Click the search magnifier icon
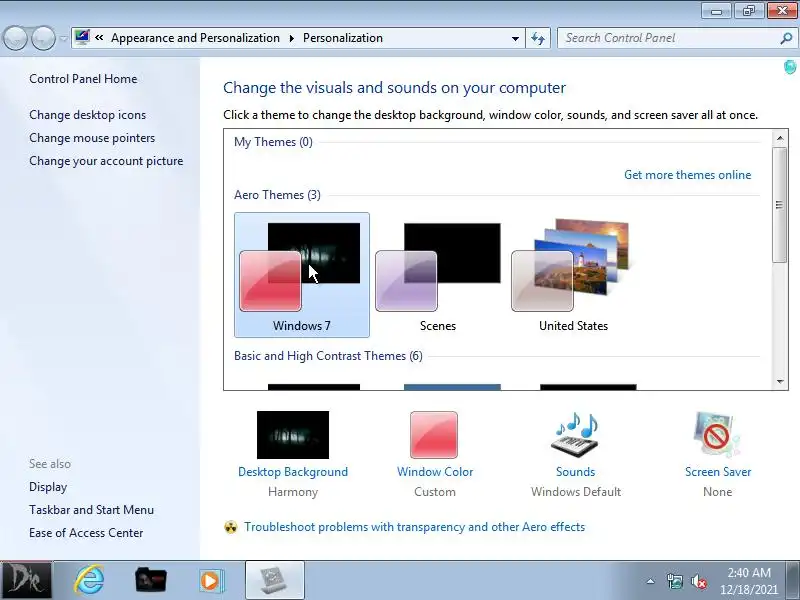Image resolution: width=800 pixels, height=600 pixels. pyautogui.click(x=786, y=38)
